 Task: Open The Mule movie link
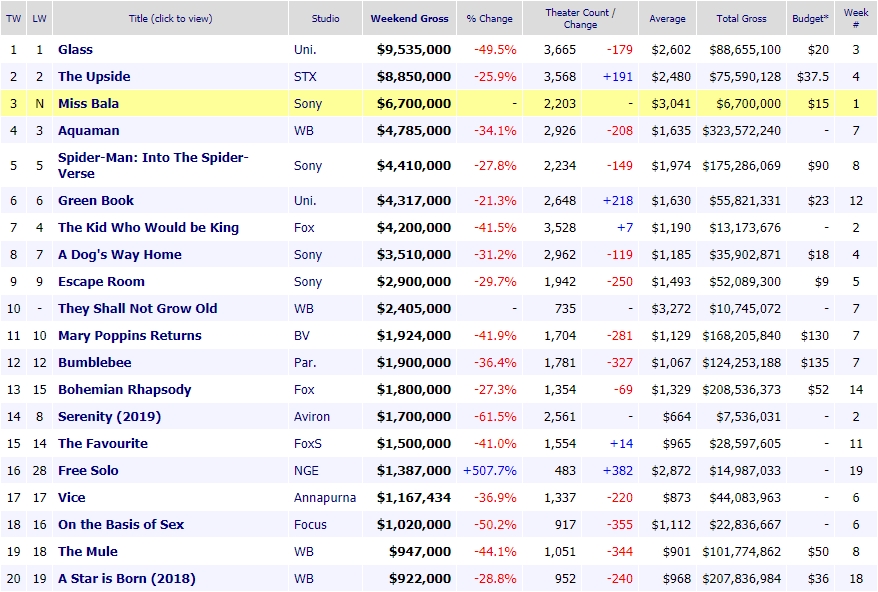point(88,551)
